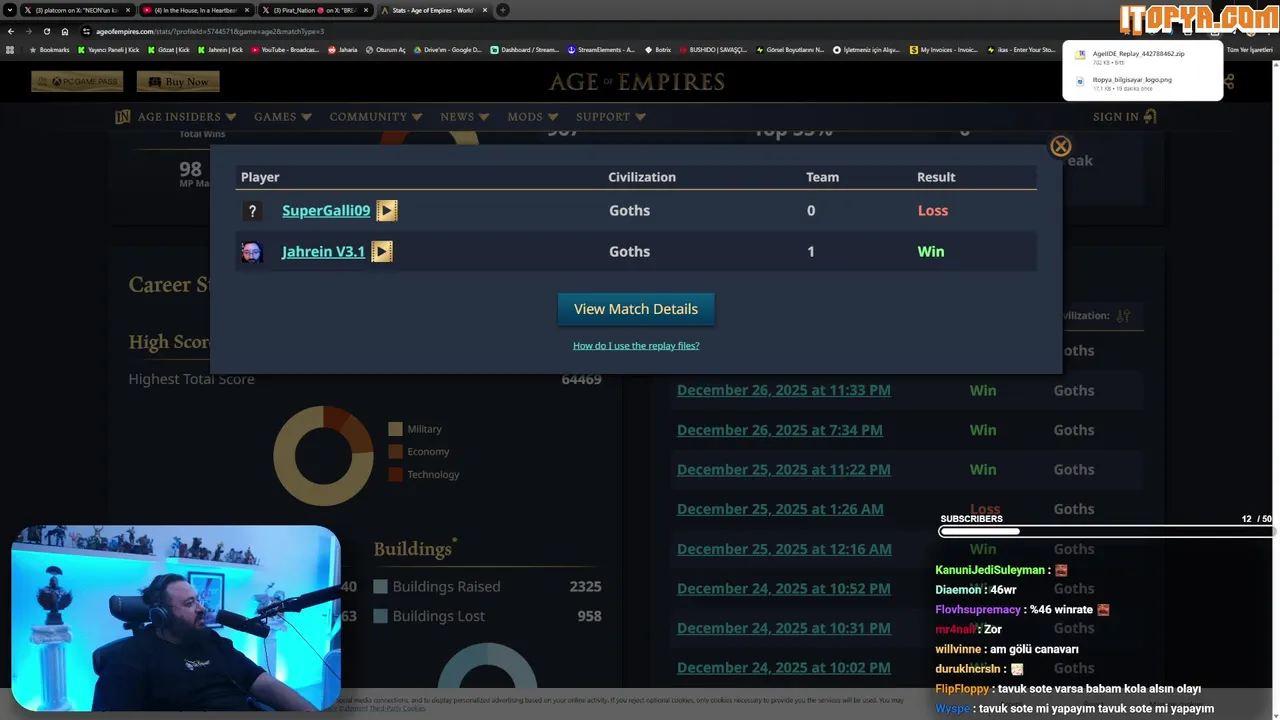The image size is (1280, 720).
Task: Open Drive'ım Google Drive bookmark
Action: [x=447, y=49]
